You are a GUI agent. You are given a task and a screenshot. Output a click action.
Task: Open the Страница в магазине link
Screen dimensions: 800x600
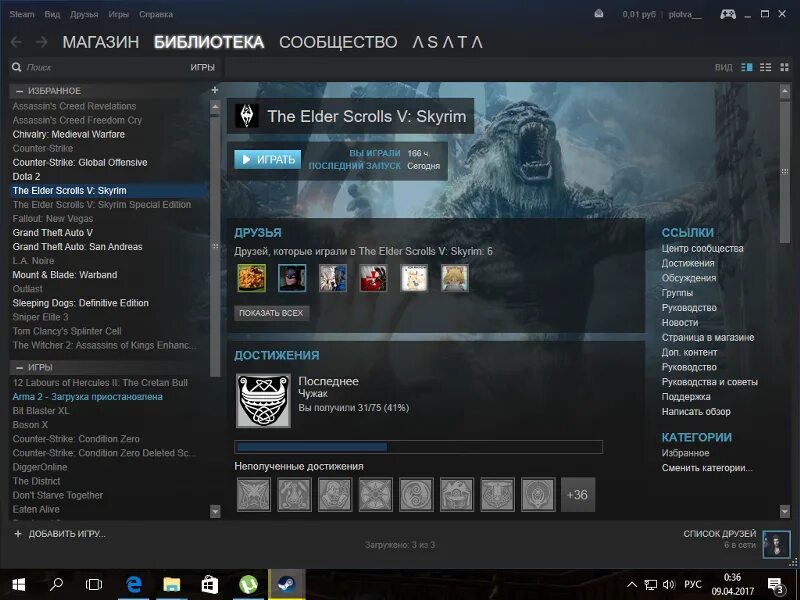pos(708,337)
